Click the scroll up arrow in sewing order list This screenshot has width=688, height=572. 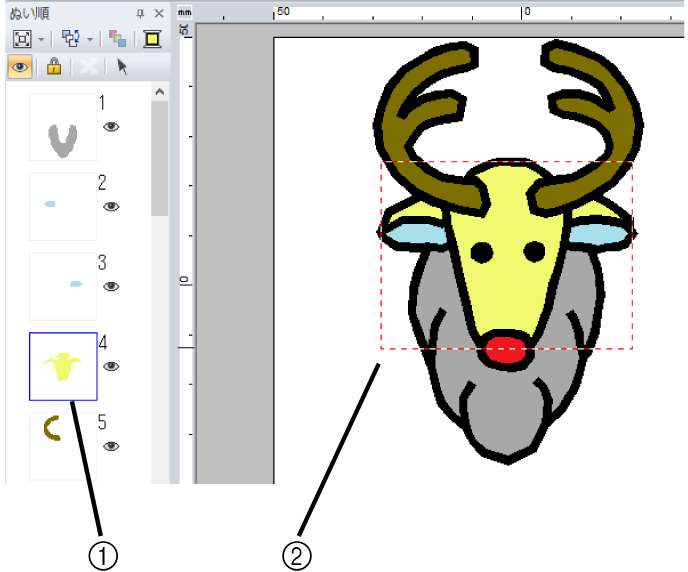pyautogui.click(x=160, y=92)
